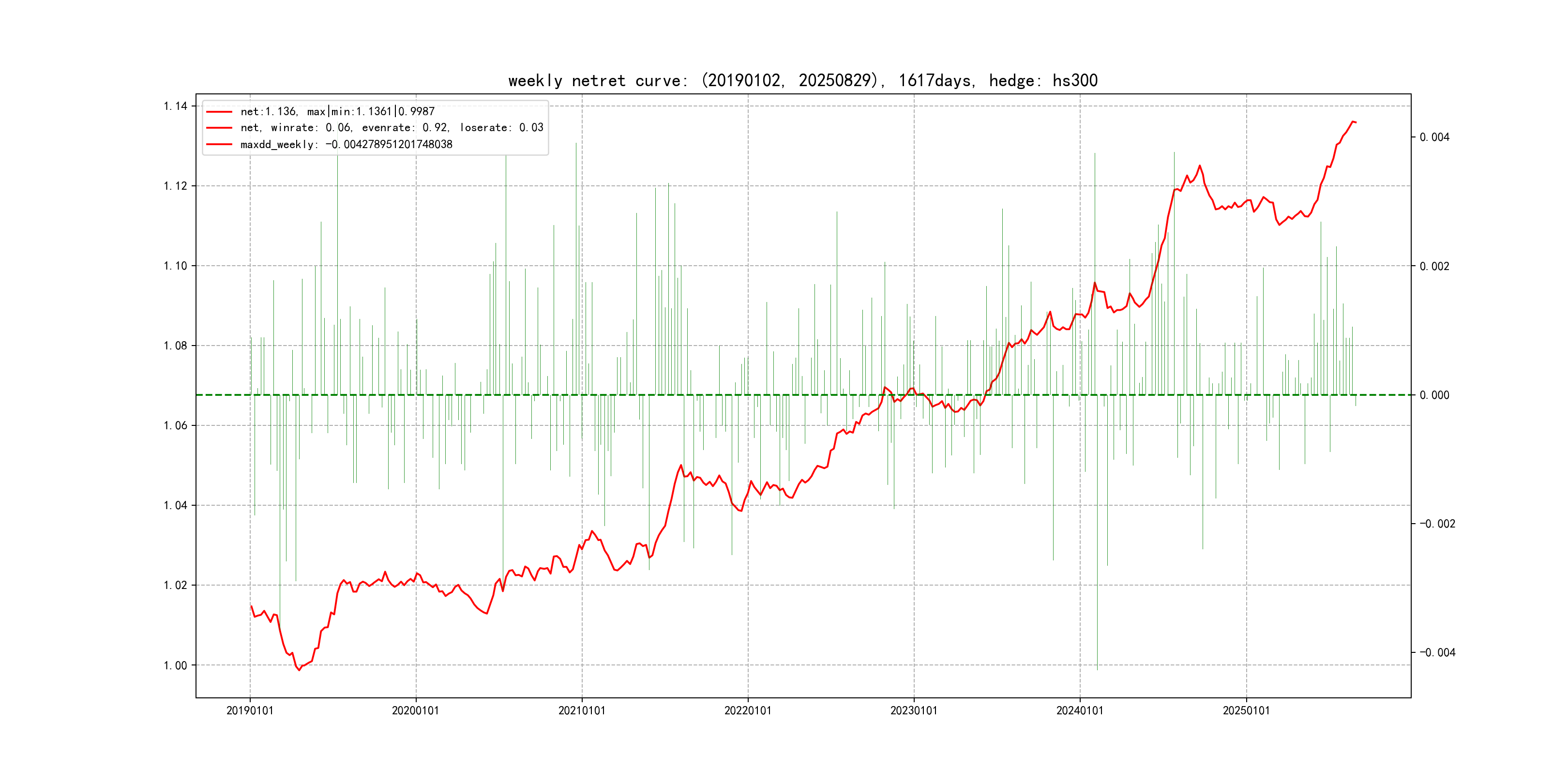The height and width of the screenshot is (784, 1568).
Task: Click the left y-axis label 1.08
Action: pos(175,346)
